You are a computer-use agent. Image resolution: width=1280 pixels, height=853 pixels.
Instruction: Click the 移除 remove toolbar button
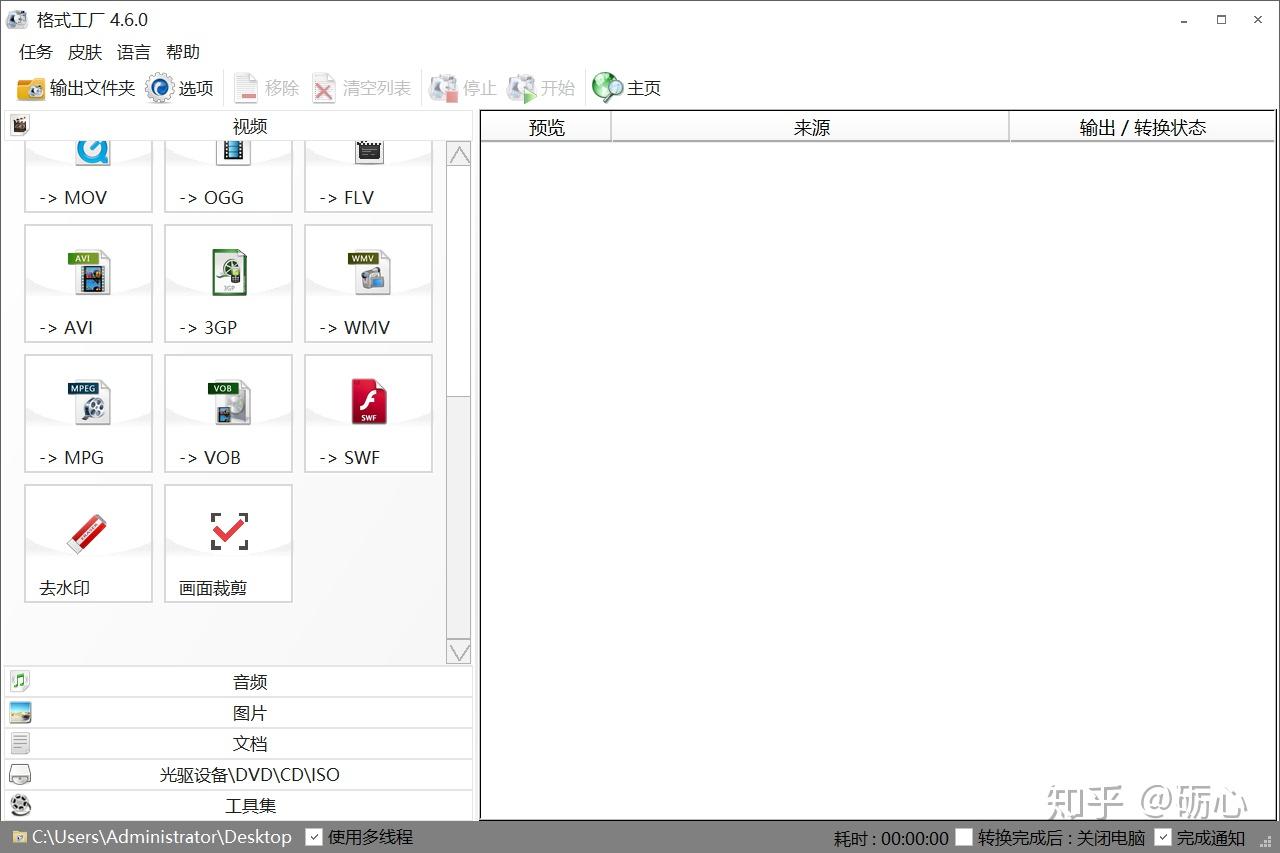tap(266, 88)
